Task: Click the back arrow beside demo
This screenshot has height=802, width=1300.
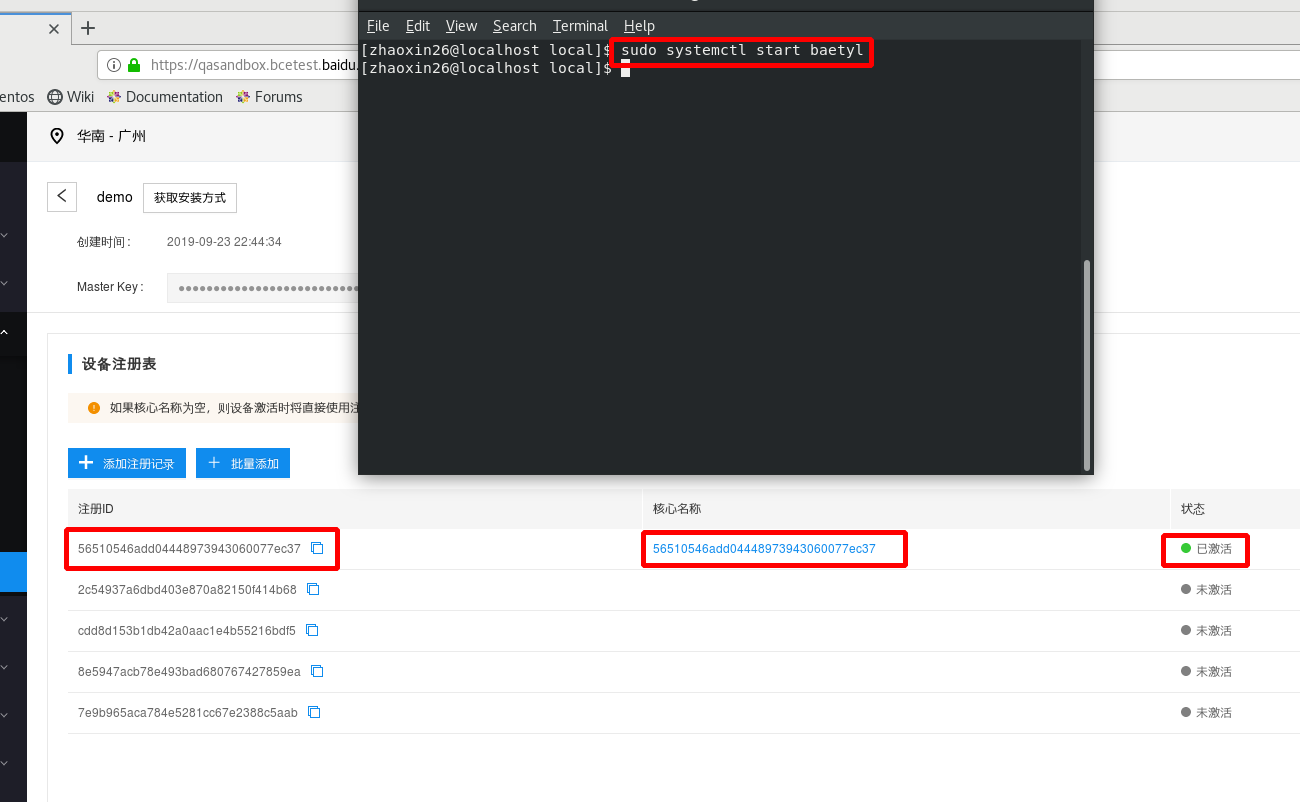Action: click(x=62, y=197)
